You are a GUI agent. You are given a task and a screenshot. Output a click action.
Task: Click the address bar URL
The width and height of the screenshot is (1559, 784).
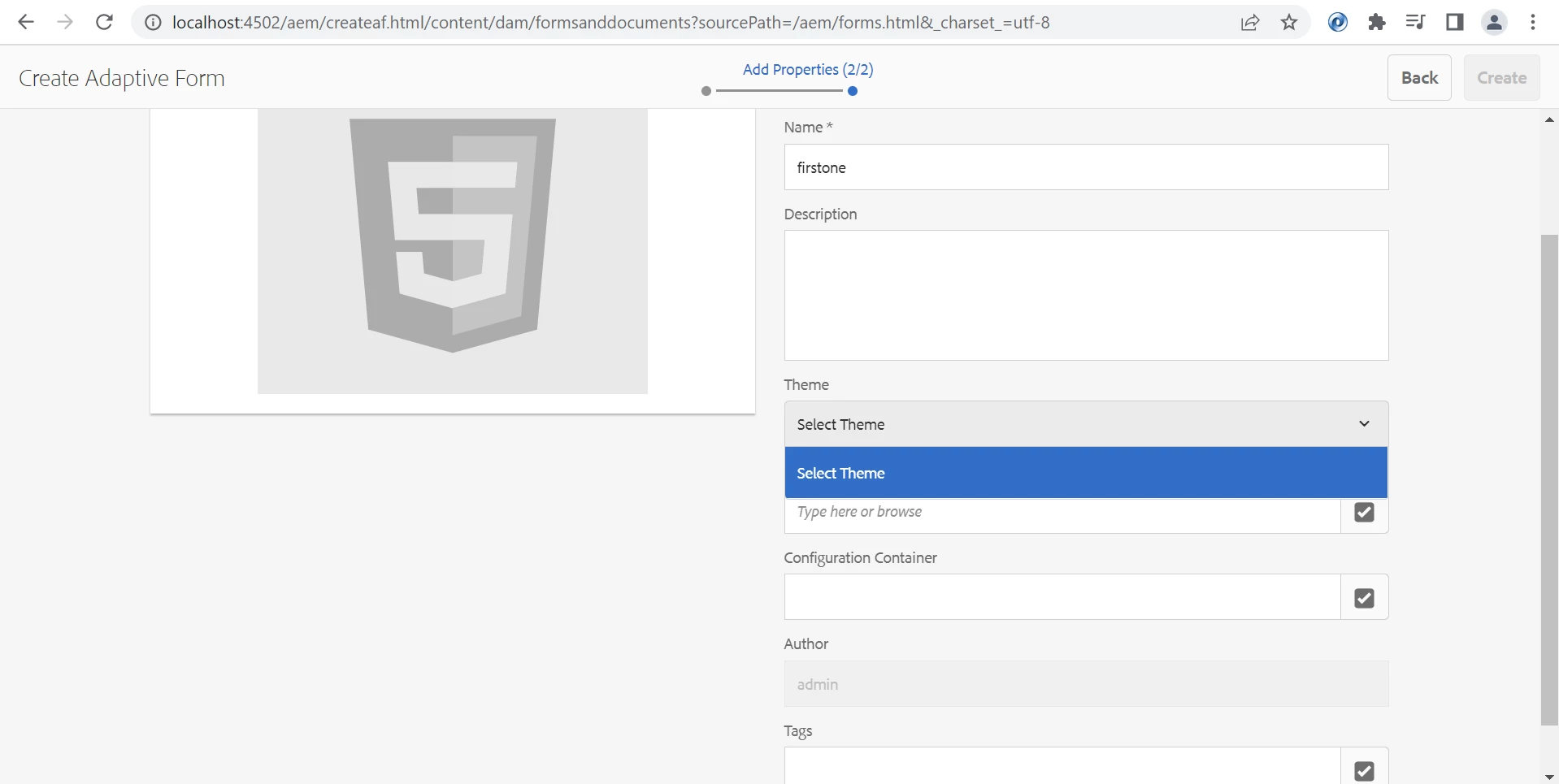click(x=611, y=23)
